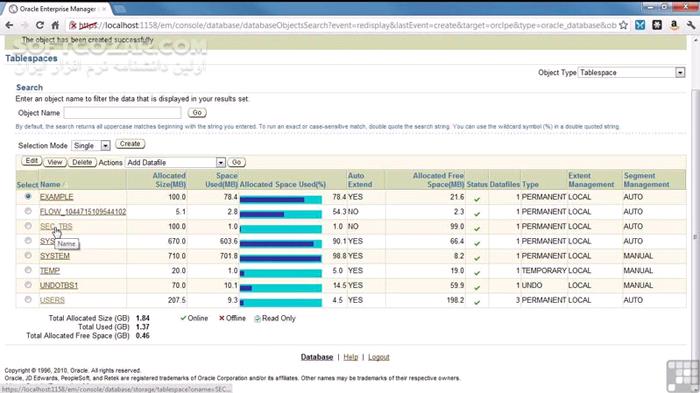Select the USERS tablespace radio button
This screenshot has width=700, height=393.
point(28,300)
